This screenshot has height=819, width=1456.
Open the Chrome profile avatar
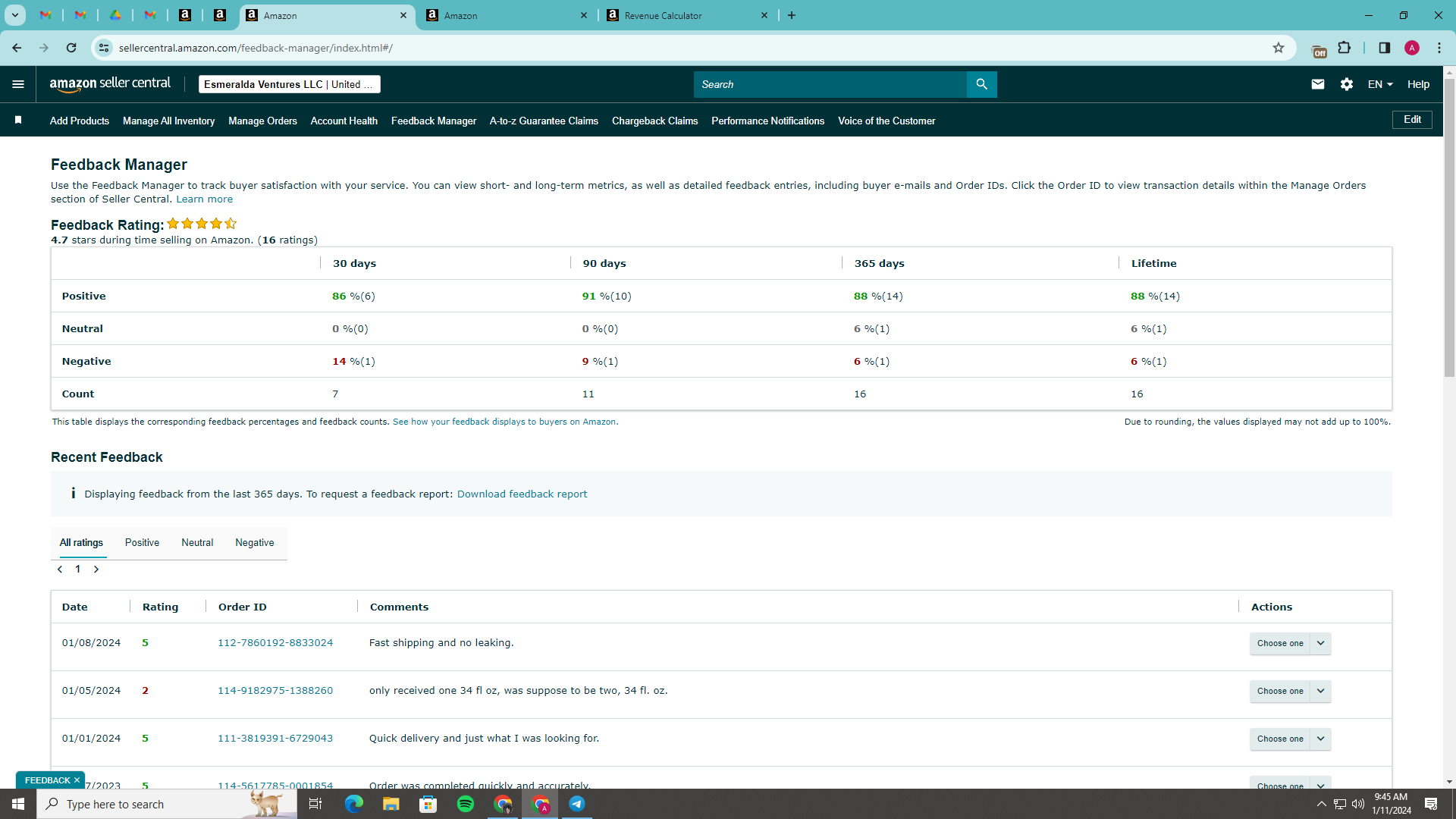click(1411, 48)
